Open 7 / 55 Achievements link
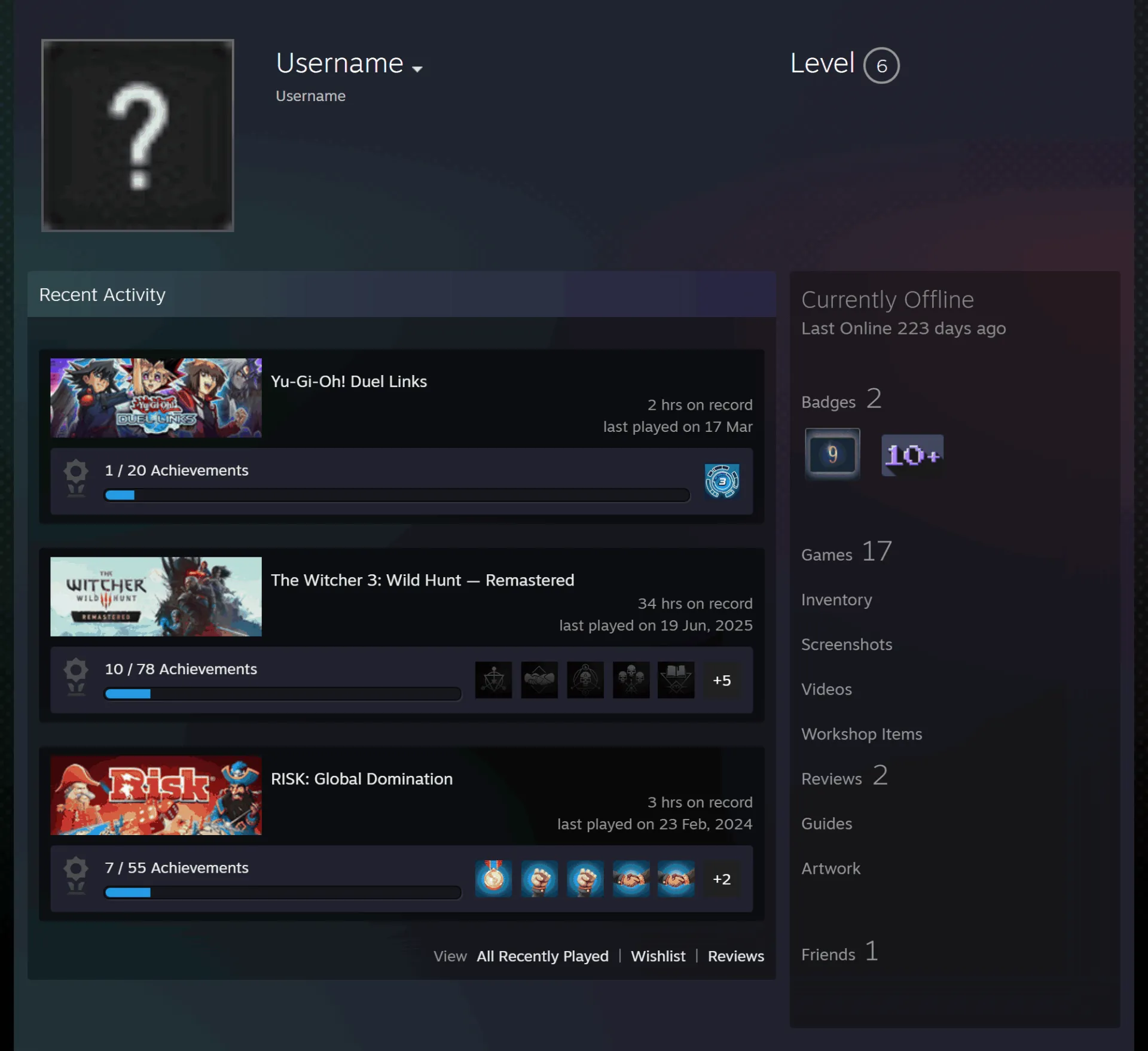 coord(176,867)
